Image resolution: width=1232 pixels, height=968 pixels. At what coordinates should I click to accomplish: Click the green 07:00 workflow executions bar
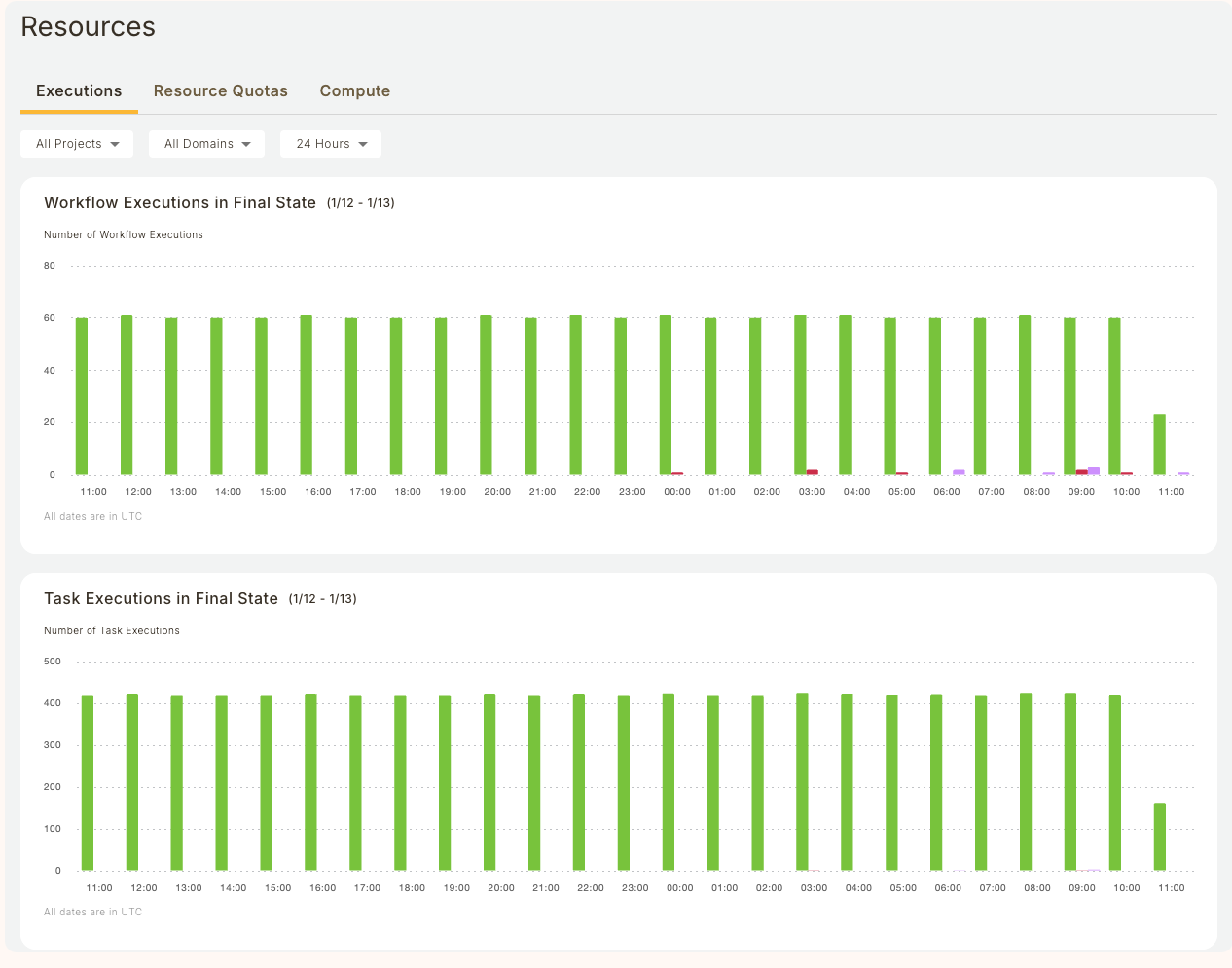980,396
